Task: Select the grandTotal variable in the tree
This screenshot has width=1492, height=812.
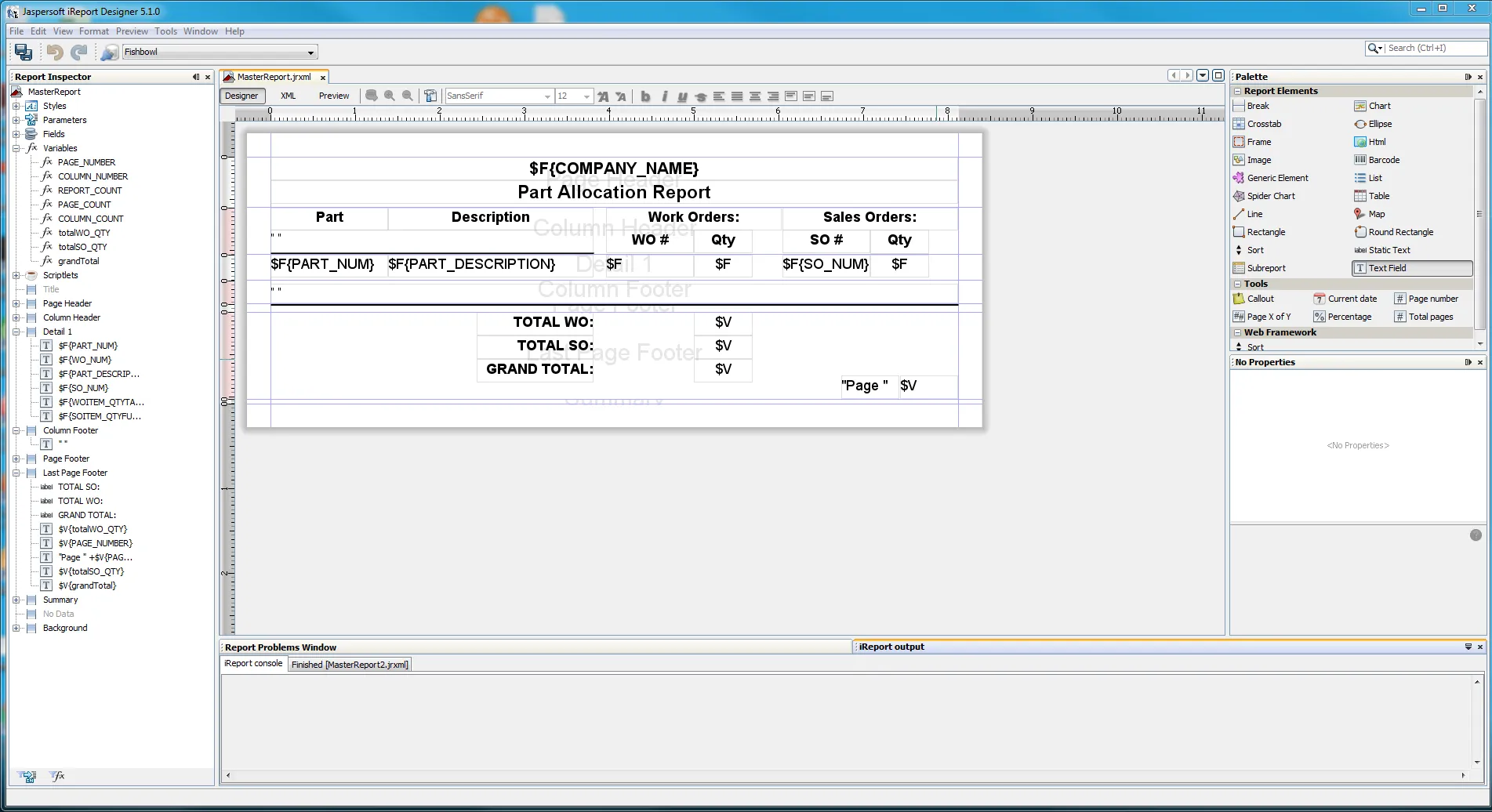Action: 78,261
